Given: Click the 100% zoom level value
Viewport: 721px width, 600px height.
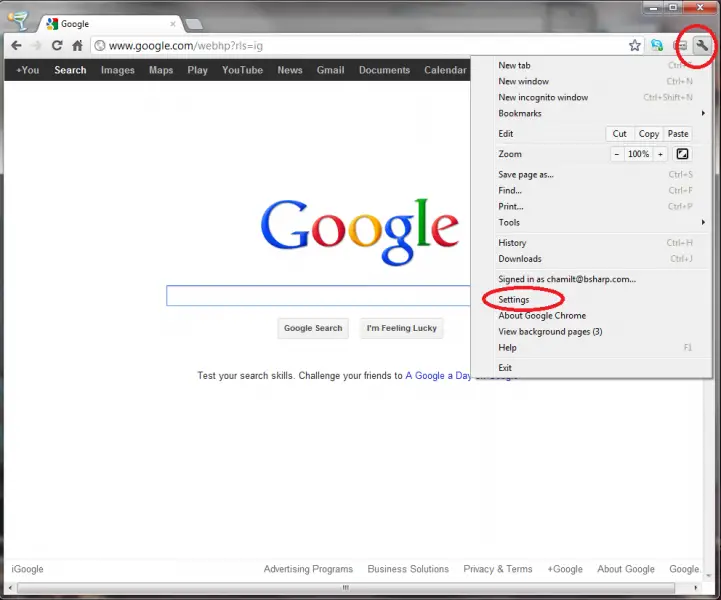Looking at the screenshot, I should coord(639,154).
